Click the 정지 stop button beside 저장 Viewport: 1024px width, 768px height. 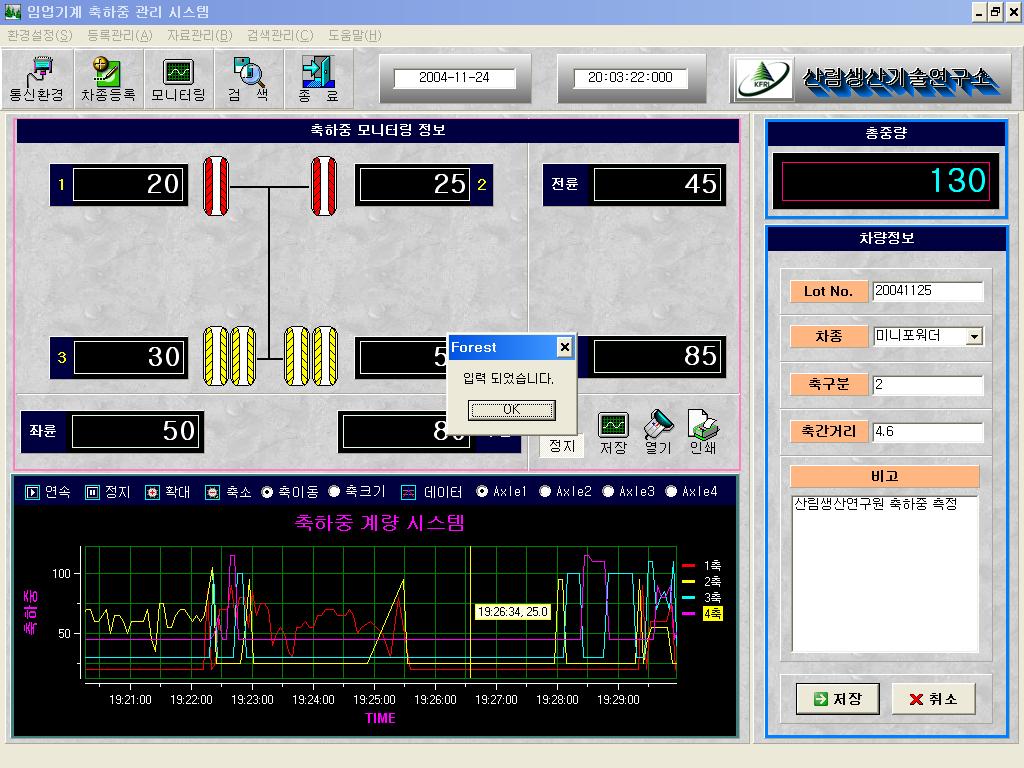(562, 446)
